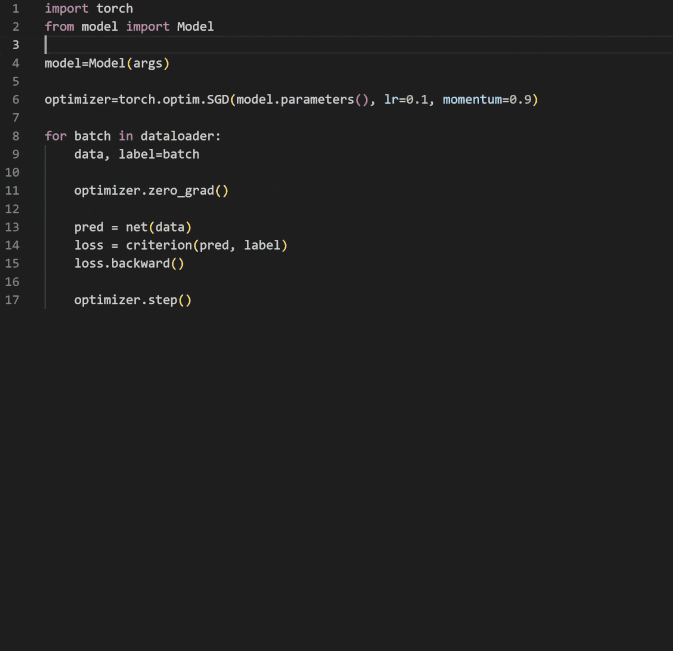Click 'backward' in loss.backward()
Screen dimensions: 673x651
pos(140,263)
